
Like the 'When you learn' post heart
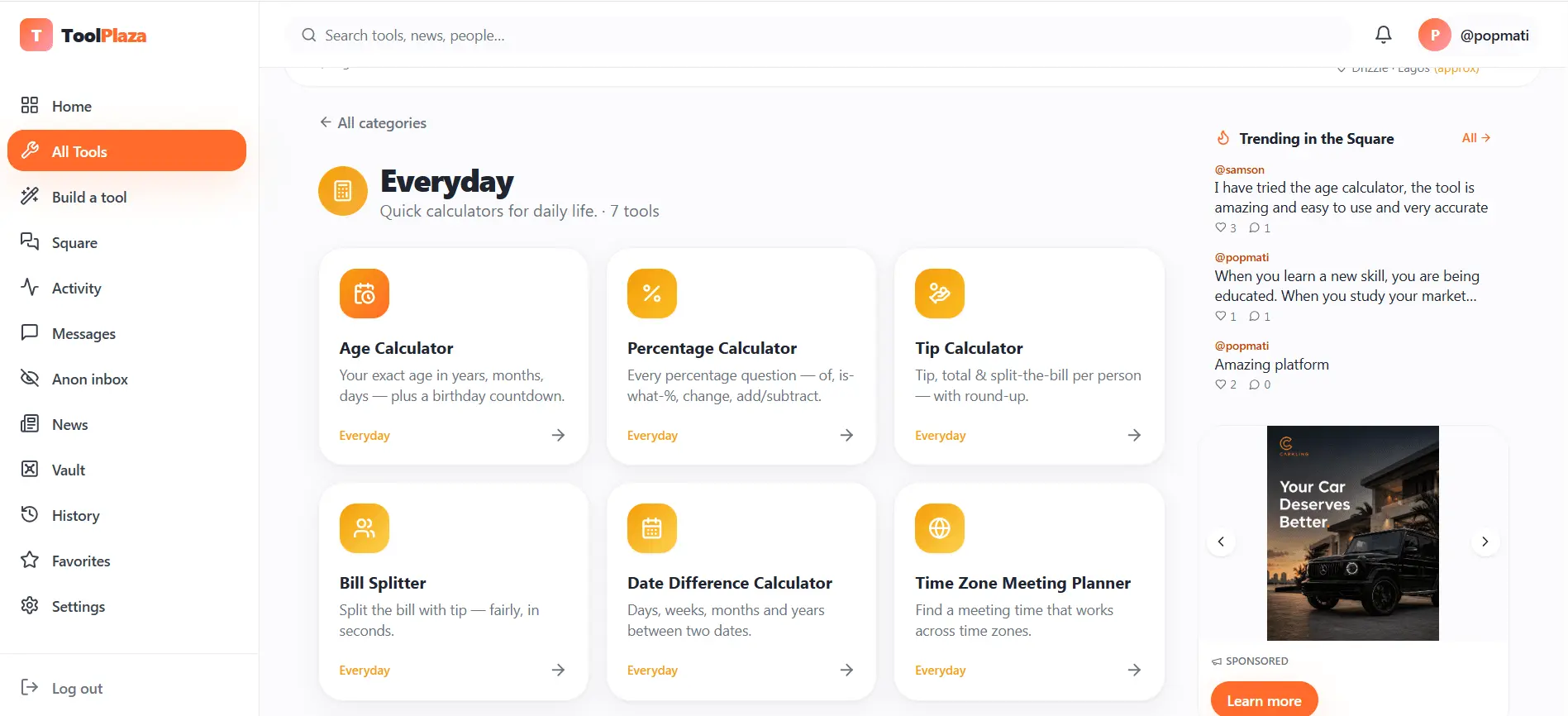[x=1221, y=316]
